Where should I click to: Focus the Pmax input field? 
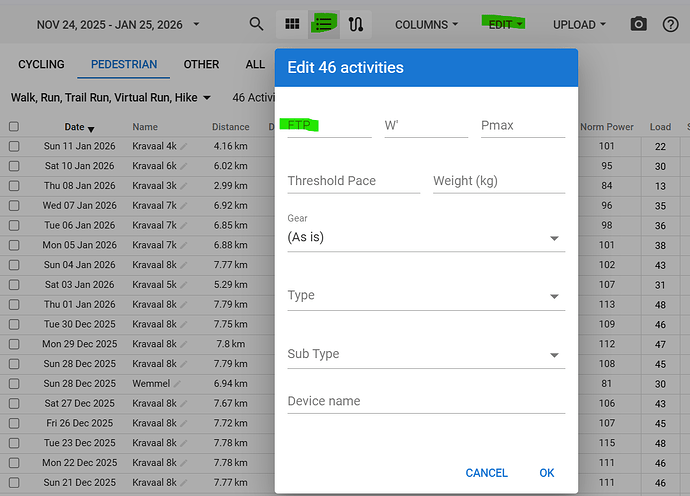tap(523, 126)
